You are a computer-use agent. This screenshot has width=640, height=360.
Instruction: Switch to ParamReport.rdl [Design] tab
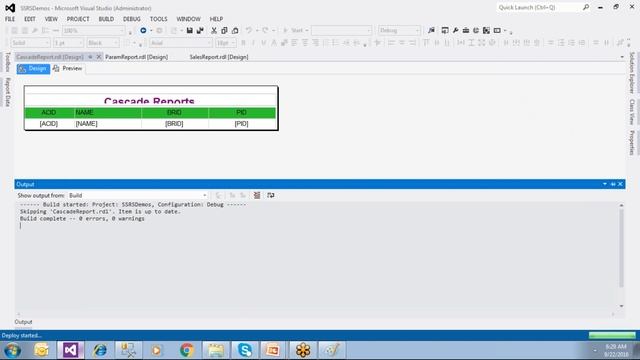[137, 57]
